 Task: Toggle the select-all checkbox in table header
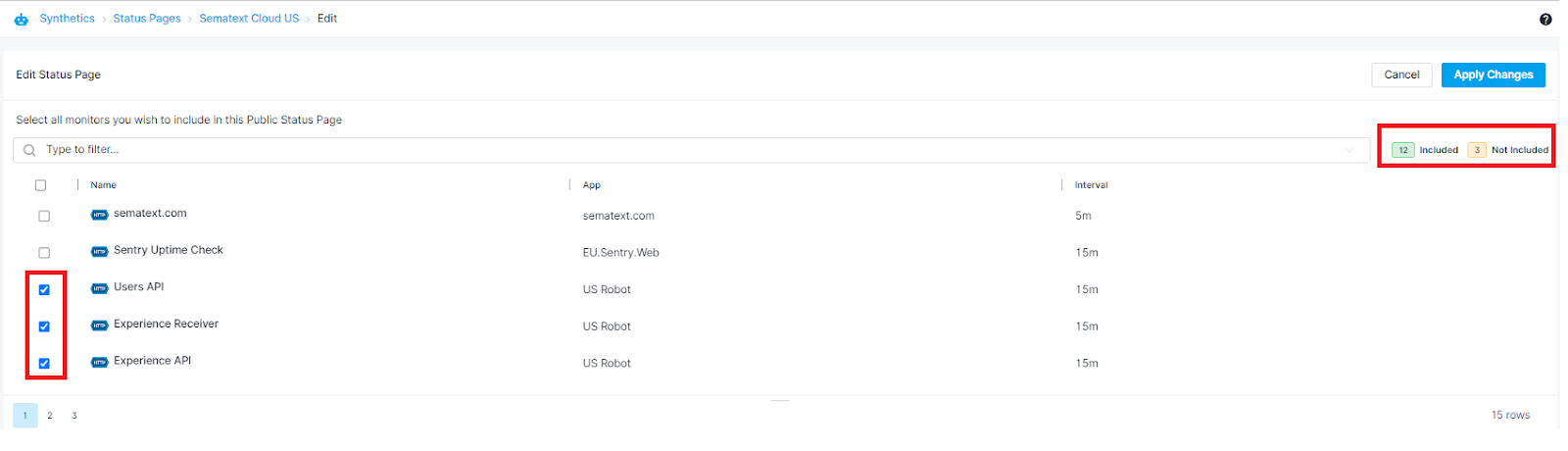click(x=40, y=185)
